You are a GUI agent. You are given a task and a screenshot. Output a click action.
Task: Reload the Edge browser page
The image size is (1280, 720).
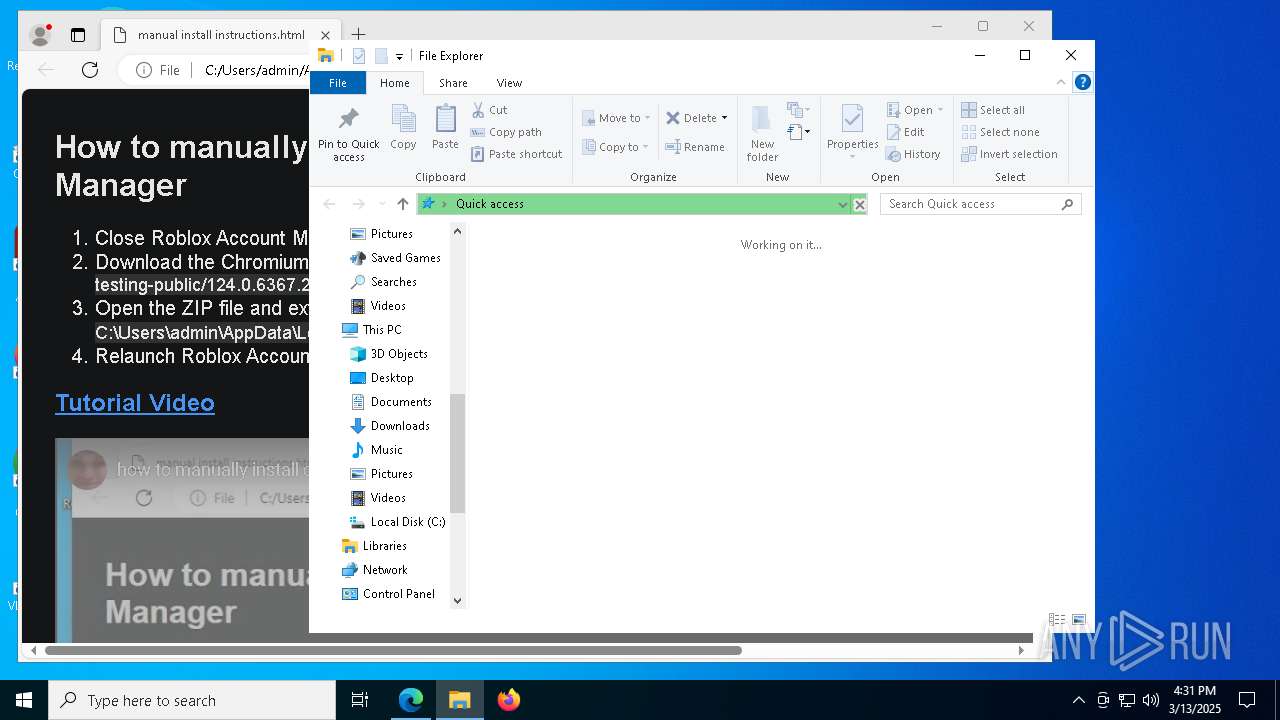tap(90, 70)
